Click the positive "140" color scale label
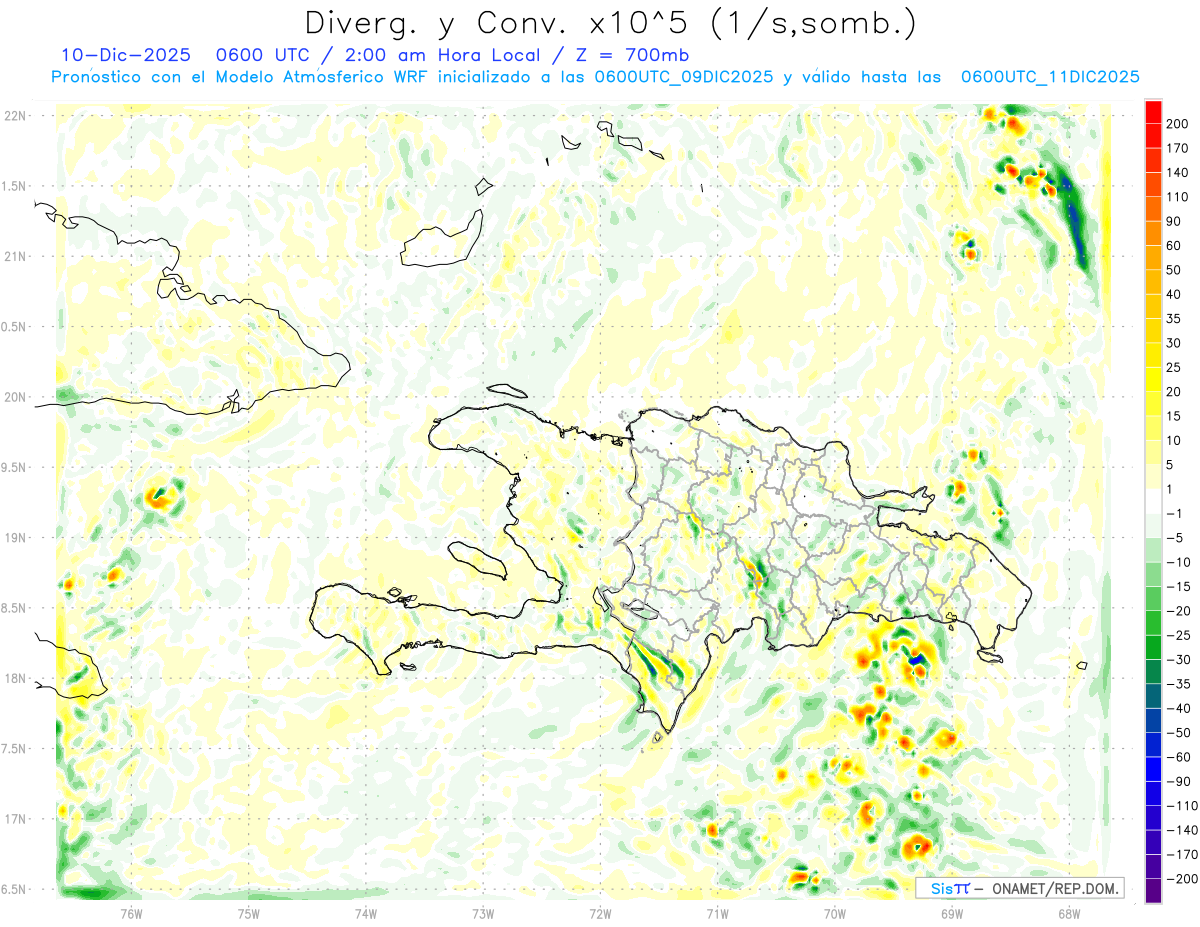This screenshot has width=1200, height=927. (x=1178, y=173)
